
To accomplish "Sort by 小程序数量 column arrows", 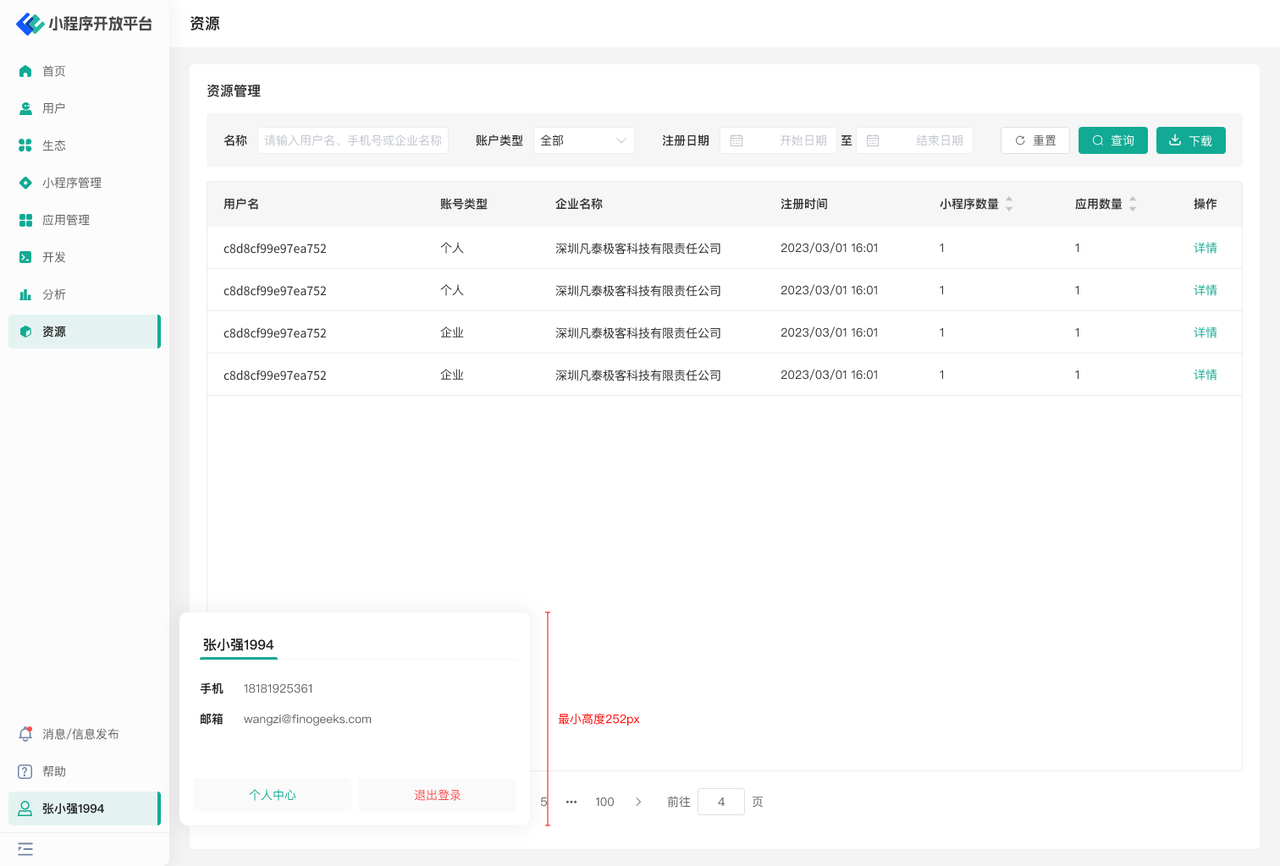I will (1009, 204).
